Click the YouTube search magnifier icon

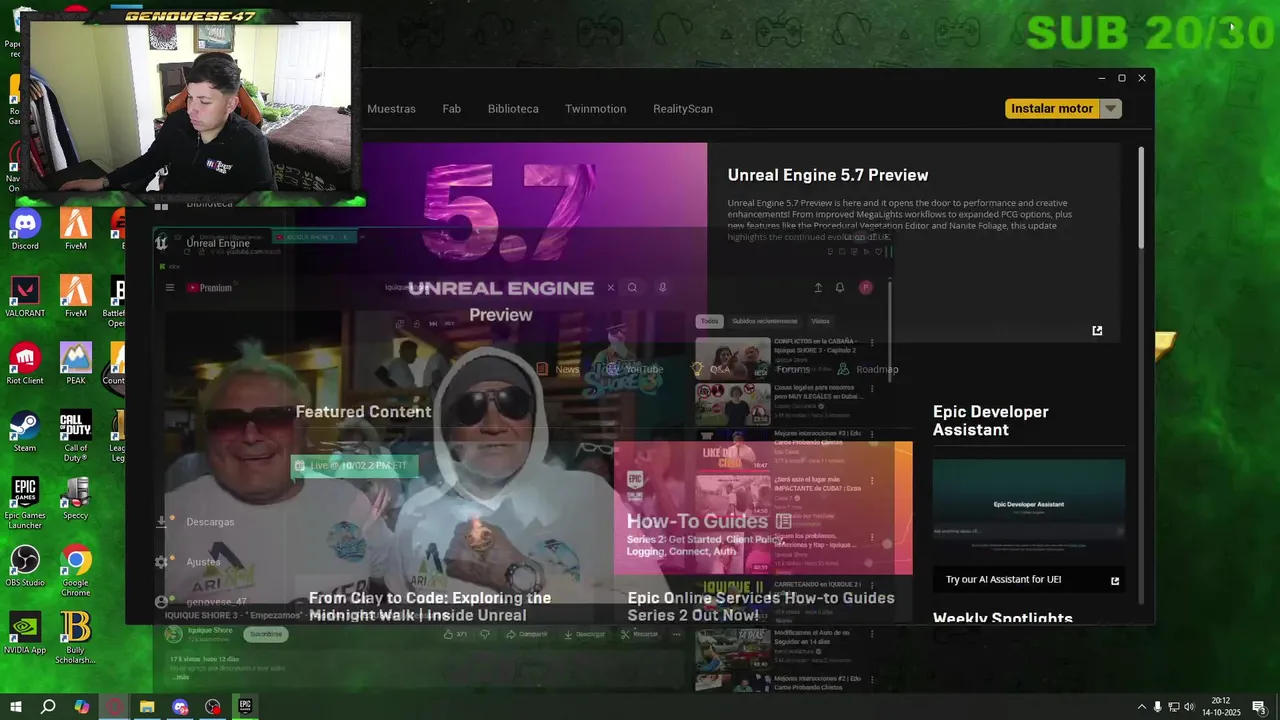coord(632,288)
